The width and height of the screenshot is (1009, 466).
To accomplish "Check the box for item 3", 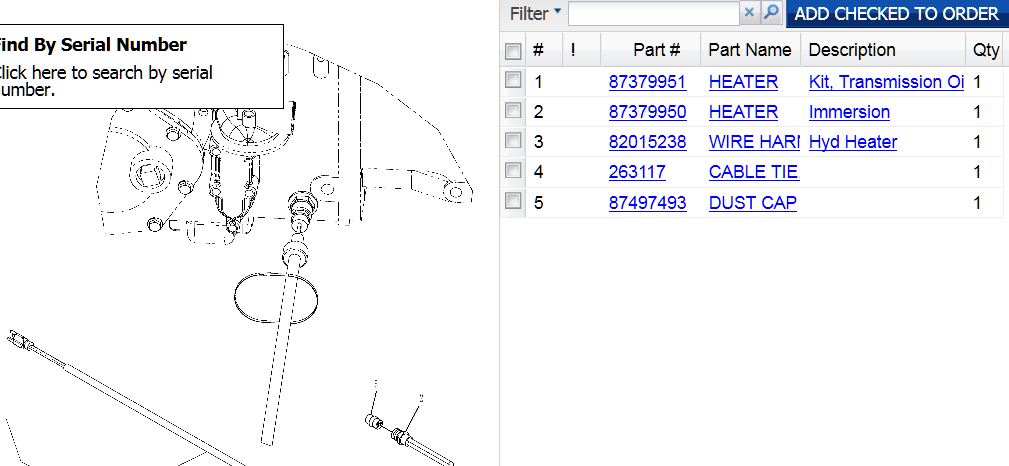I will tap(513, 141).
